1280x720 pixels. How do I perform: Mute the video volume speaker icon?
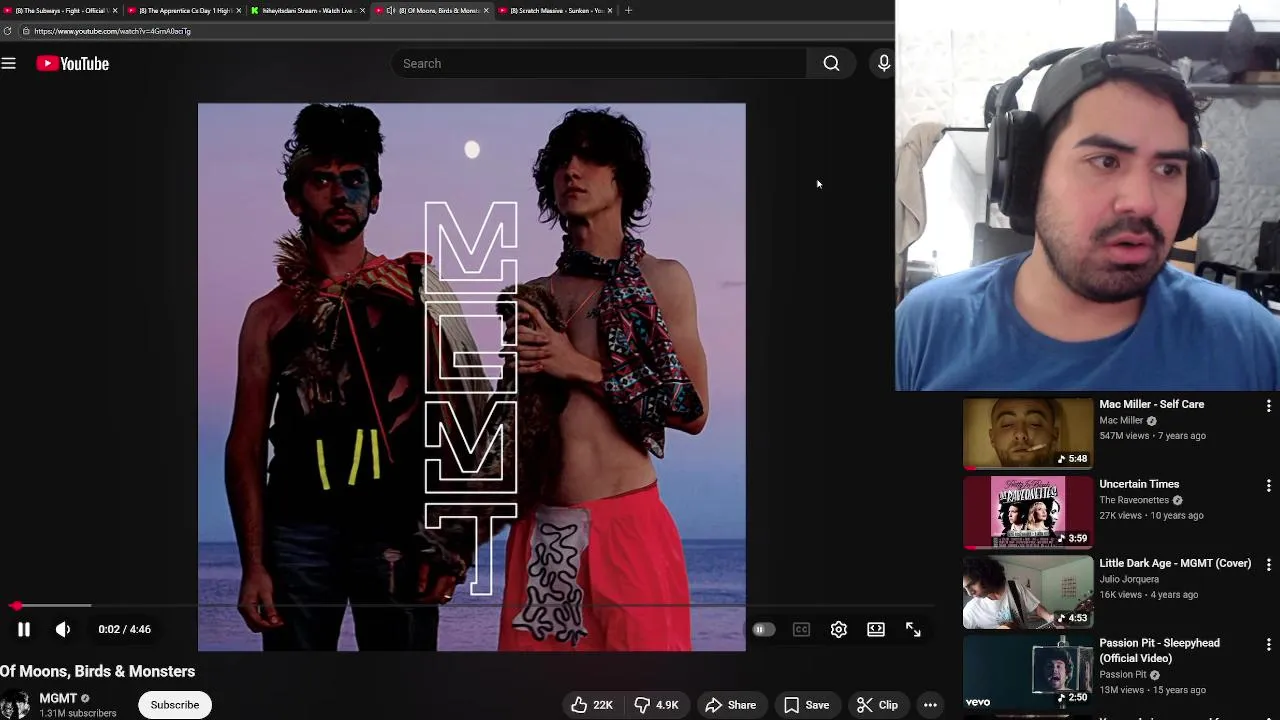[x=63, y=629]
